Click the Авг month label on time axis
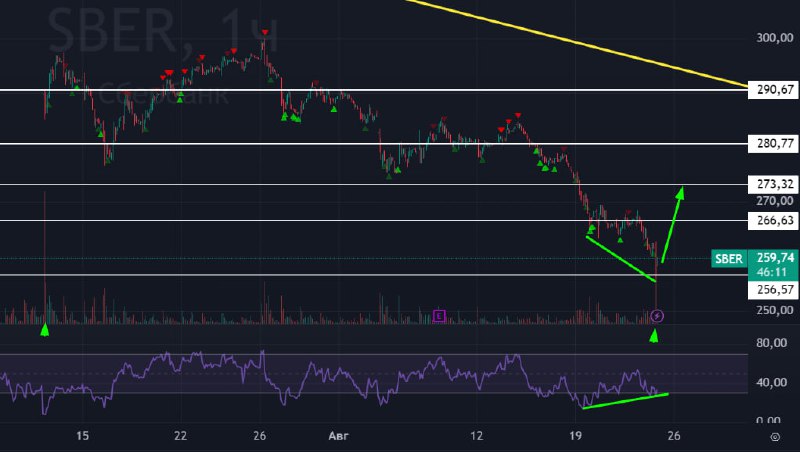This screenshot has width=800, height=452. click(x=338, y=436)
